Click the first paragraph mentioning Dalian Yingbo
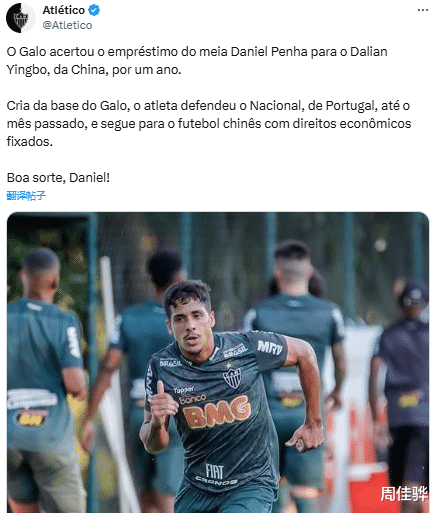This screenshot has height=513, width=437. [x=197, y=61]
